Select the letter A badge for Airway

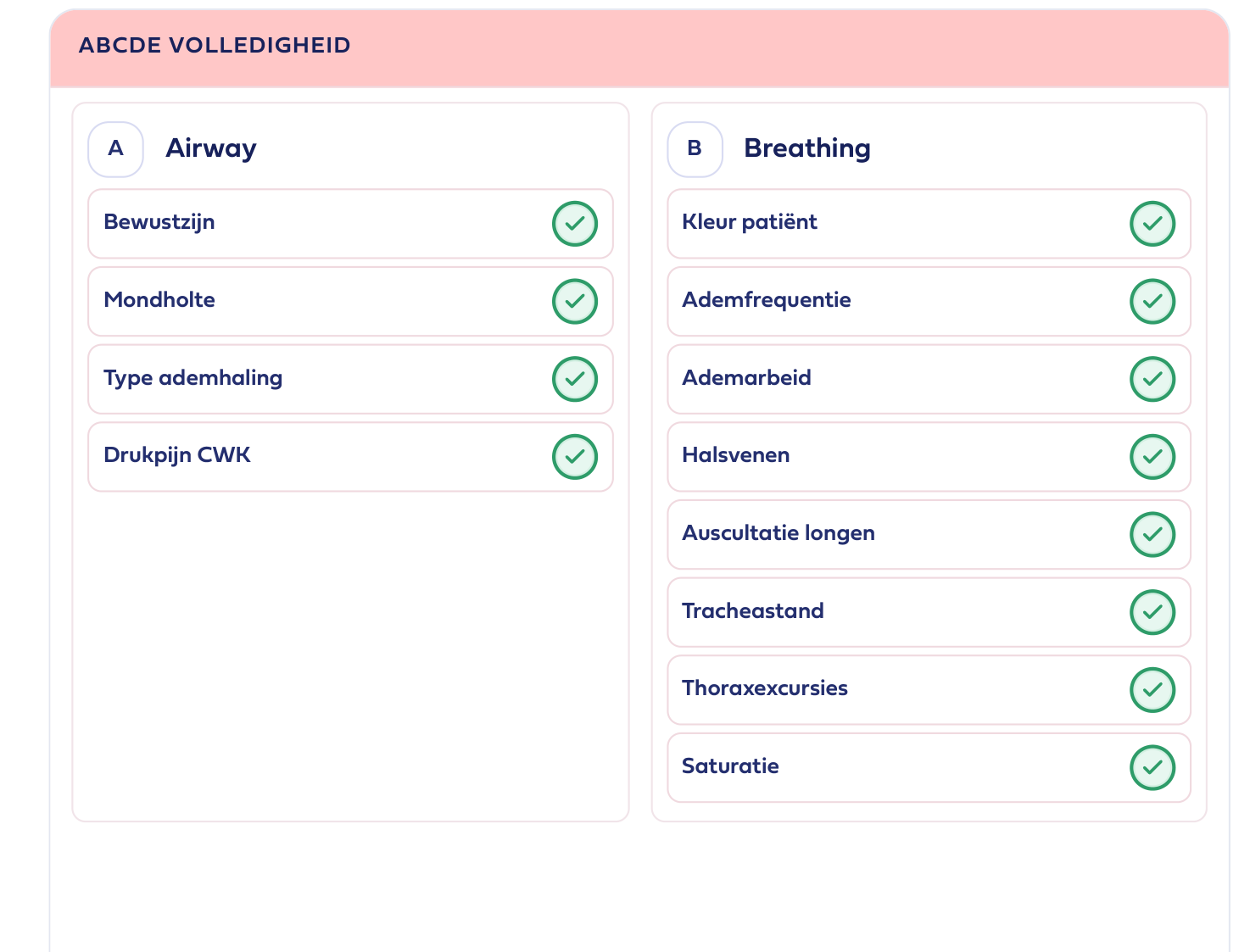click(116, 149)
